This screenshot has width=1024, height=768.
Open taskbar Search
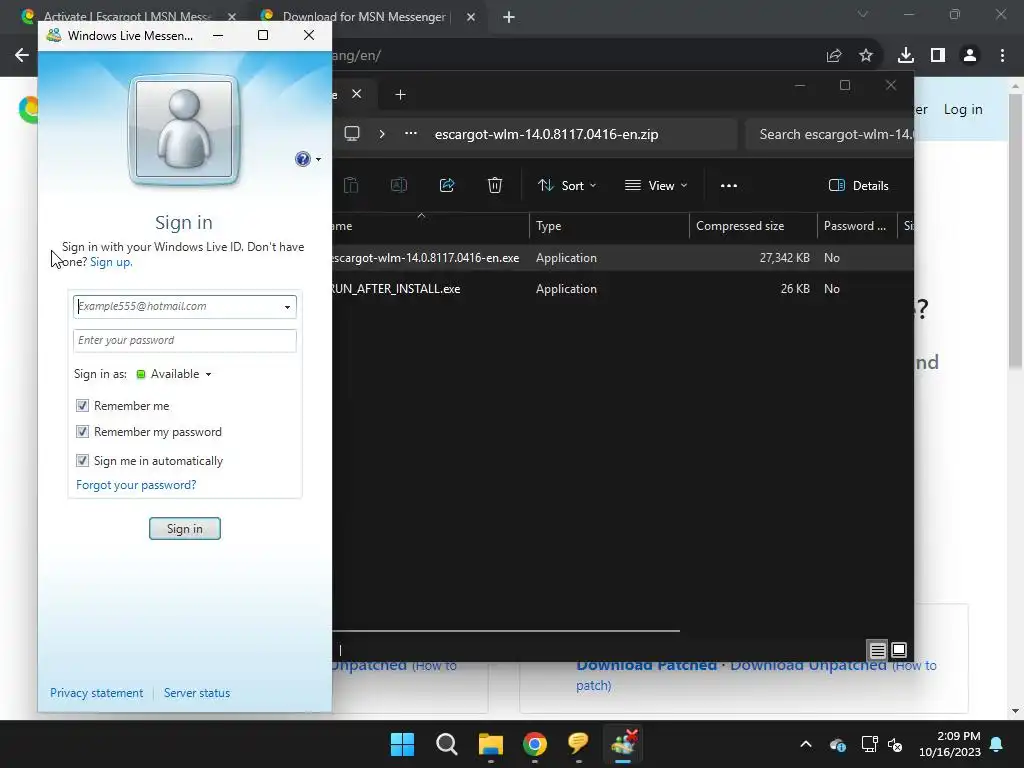[x=447, y=744]
